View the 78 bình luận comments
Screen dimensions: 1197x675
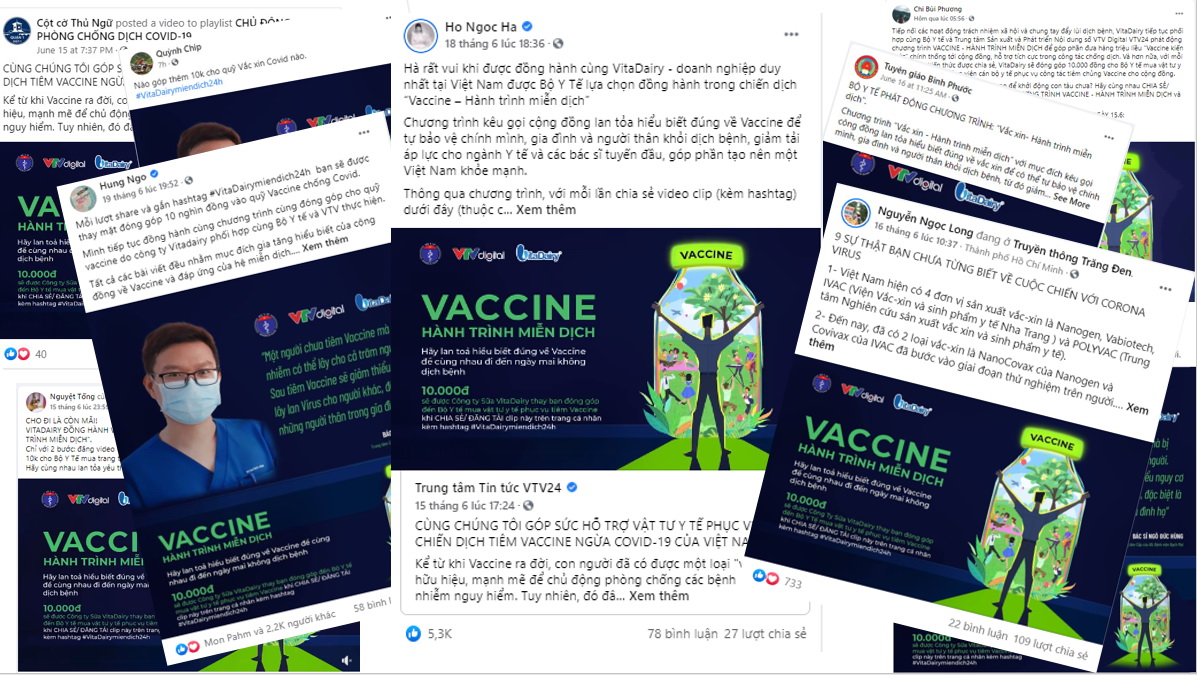pyautogui.click(x=682, y=633)
